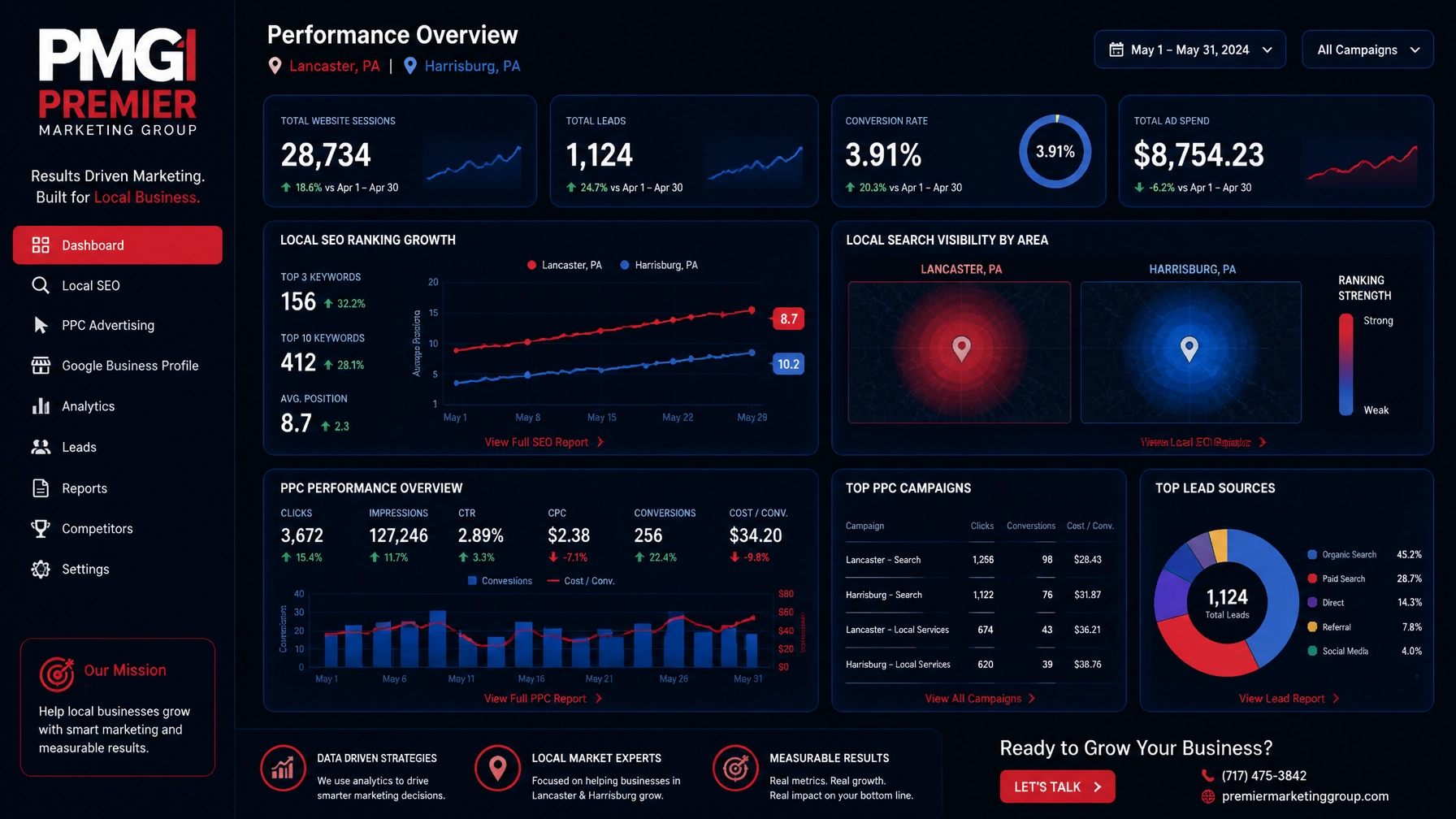Image resolution: width=1456 pixels, height=819 pixels.
Task: Click the Clicks column header
Action: 982,526
